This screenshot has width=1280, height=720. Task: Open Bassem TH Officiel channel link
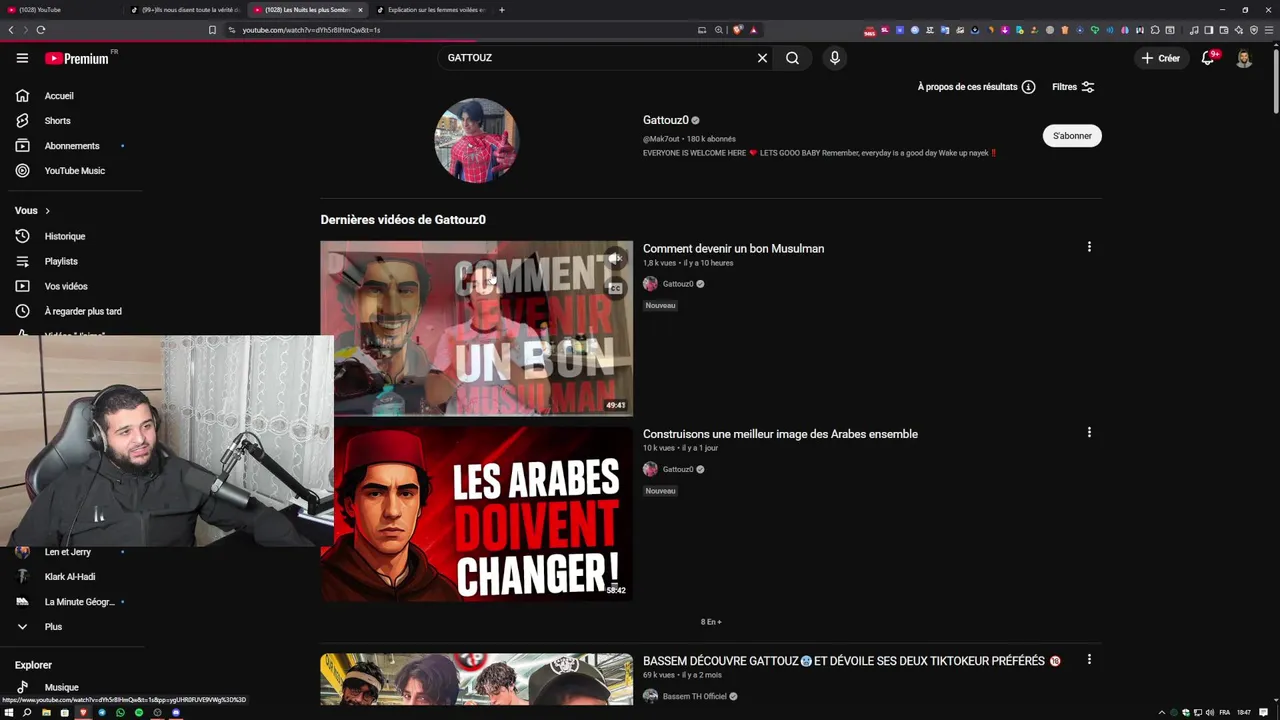coord(695,696)
